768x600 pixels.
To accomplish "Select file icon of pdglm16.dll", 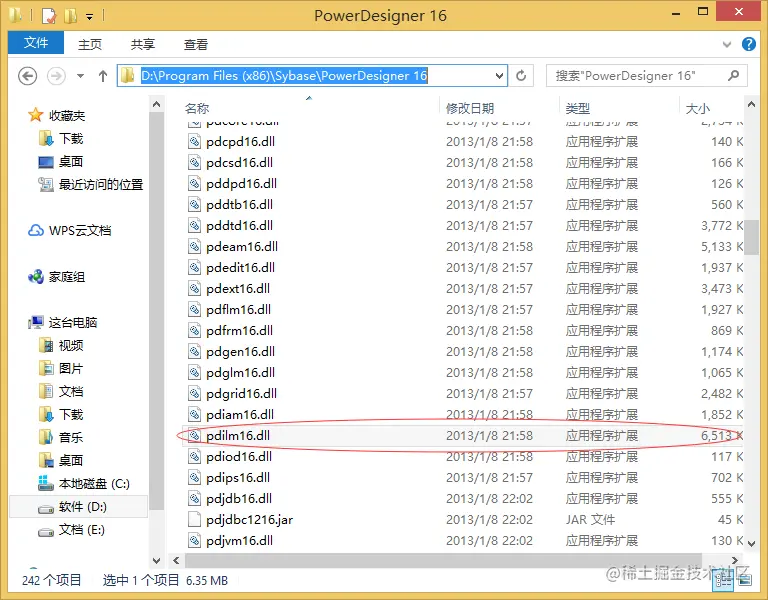I will pyautogui.click(x=194, y=373).
